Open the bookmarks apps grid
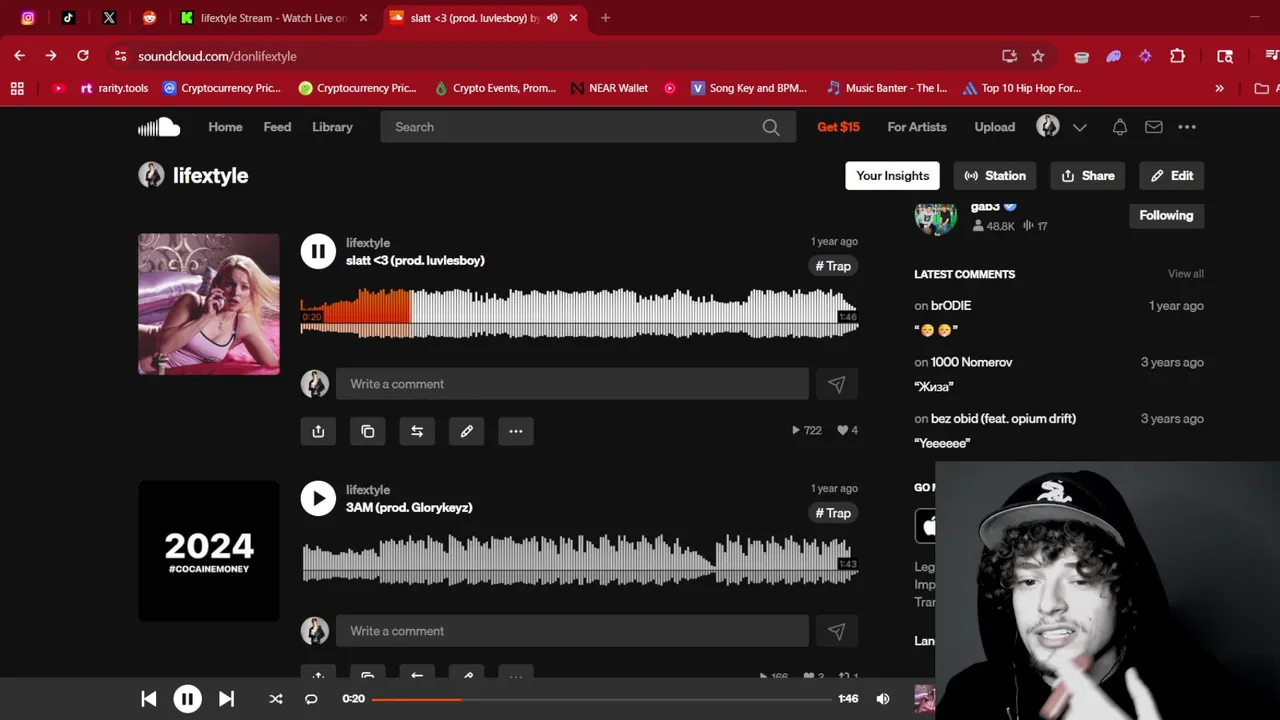Image resolution: width=1280 pixels, height=720 pixels. coord(17,88)
